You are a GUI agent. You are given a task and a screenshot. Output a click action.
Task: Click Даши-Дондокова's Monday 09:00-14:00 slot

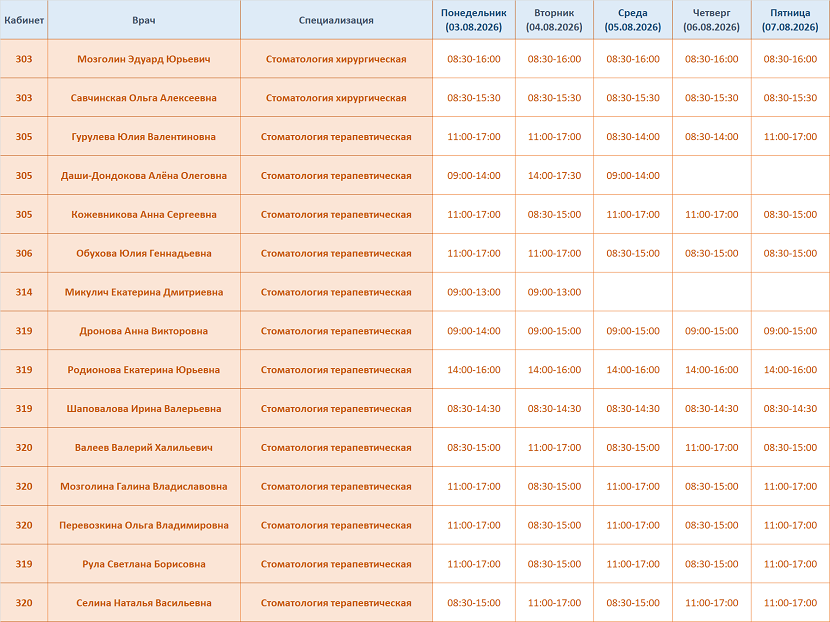[x=474, y=176]
